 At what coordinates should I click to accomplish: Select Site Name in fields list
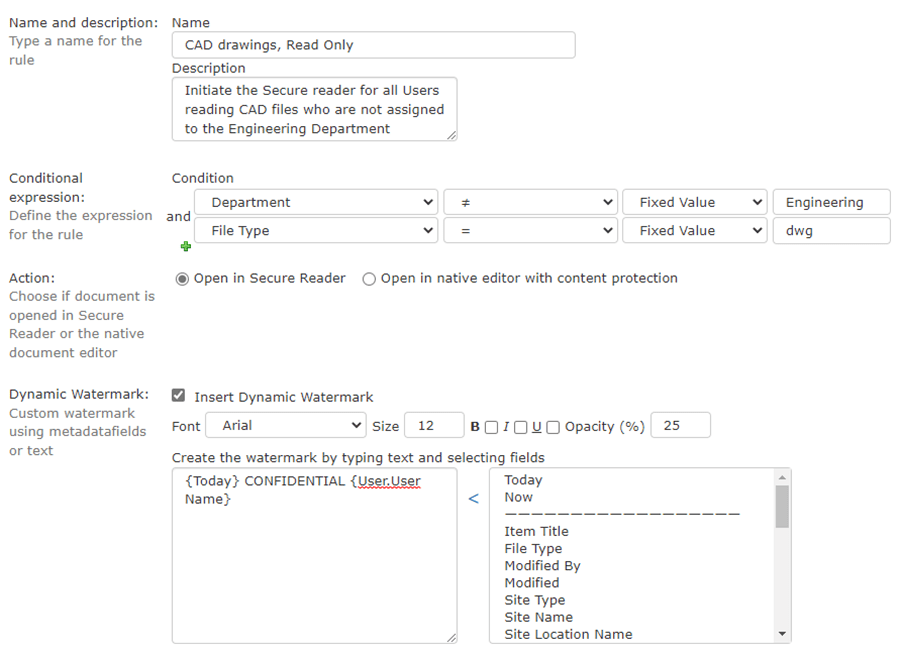tap(538, 617)
